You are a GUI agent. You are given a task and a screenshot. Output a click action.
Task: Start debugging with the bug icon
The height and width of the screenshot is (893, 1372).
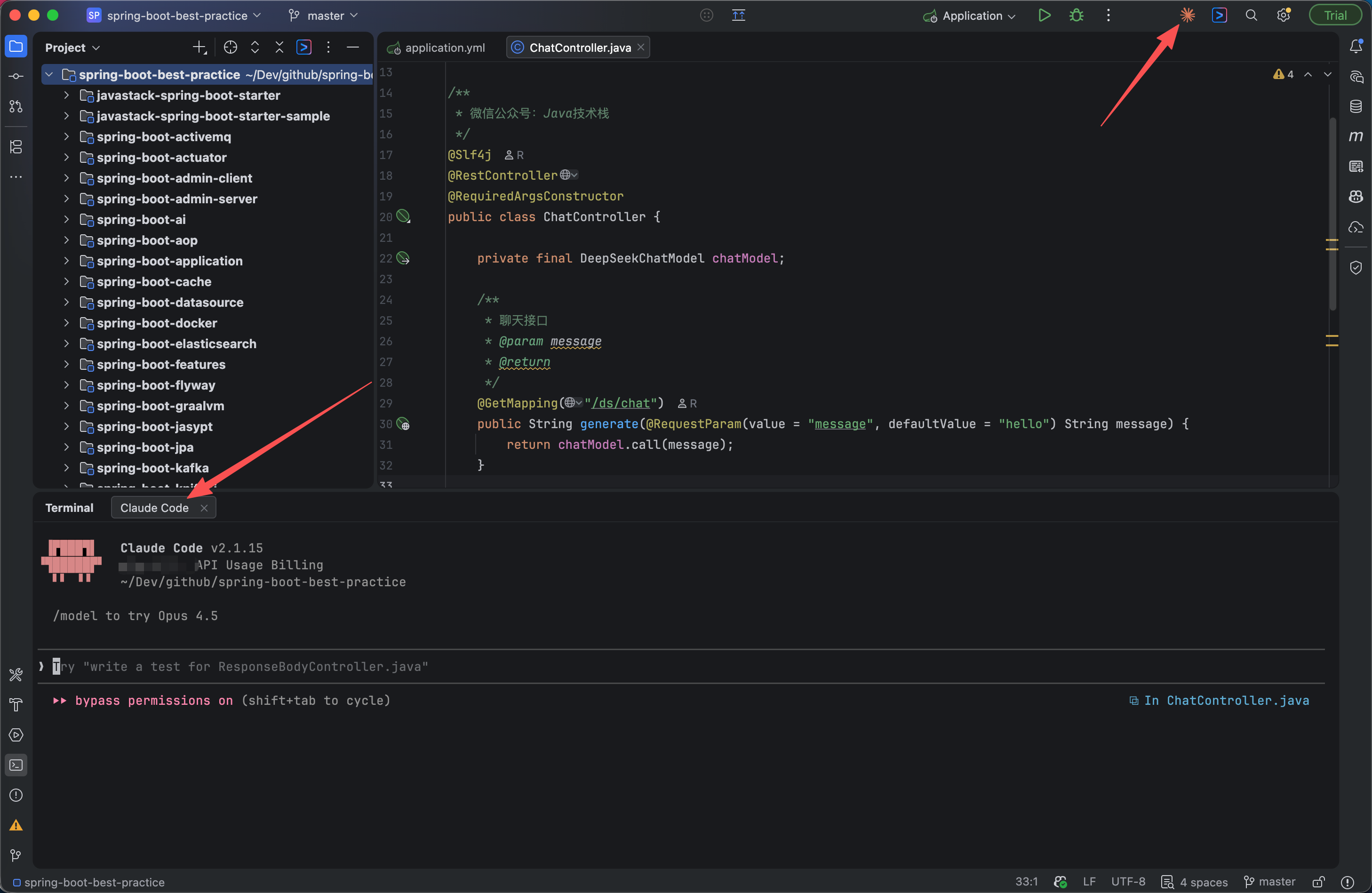pyautogui.click(x=1076, y=16)
